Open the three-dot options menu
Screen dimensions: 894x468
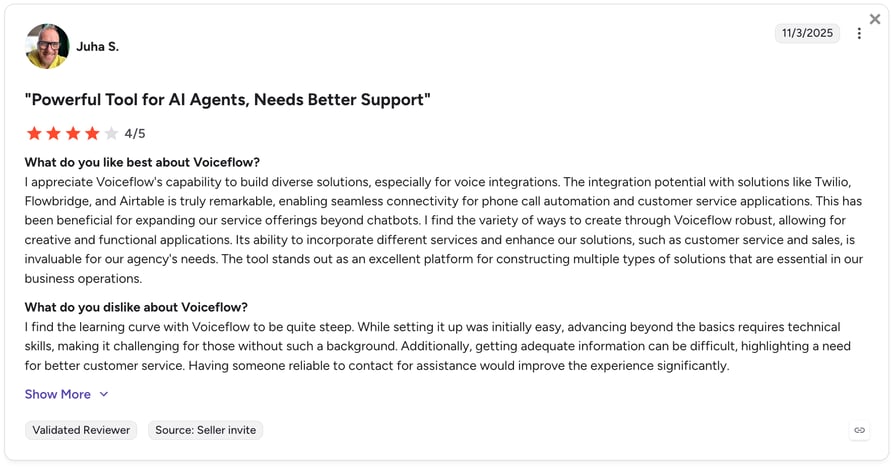click(x=859, y=34)
